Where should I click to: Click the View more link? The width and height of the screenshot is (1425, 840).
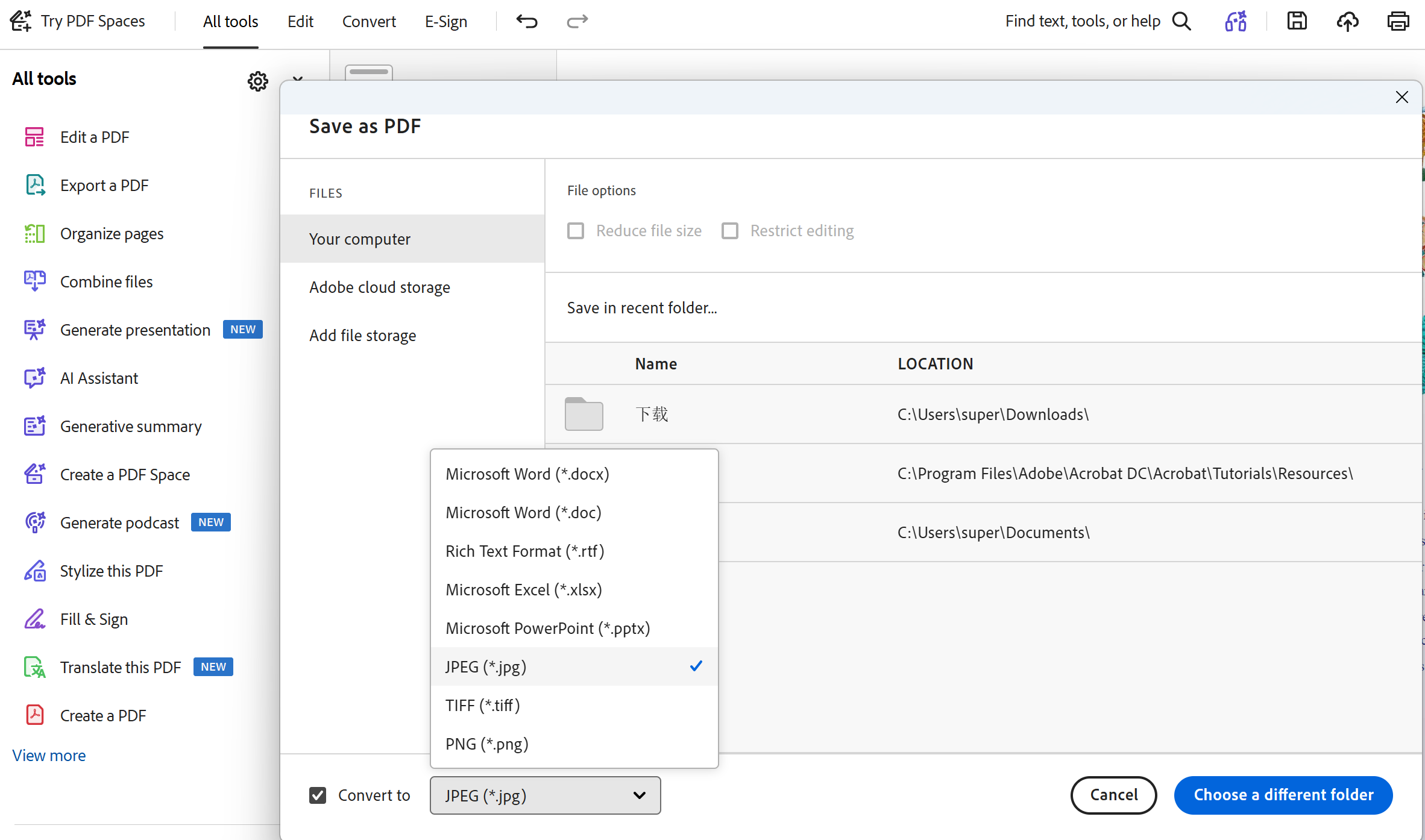pos(49,755)
